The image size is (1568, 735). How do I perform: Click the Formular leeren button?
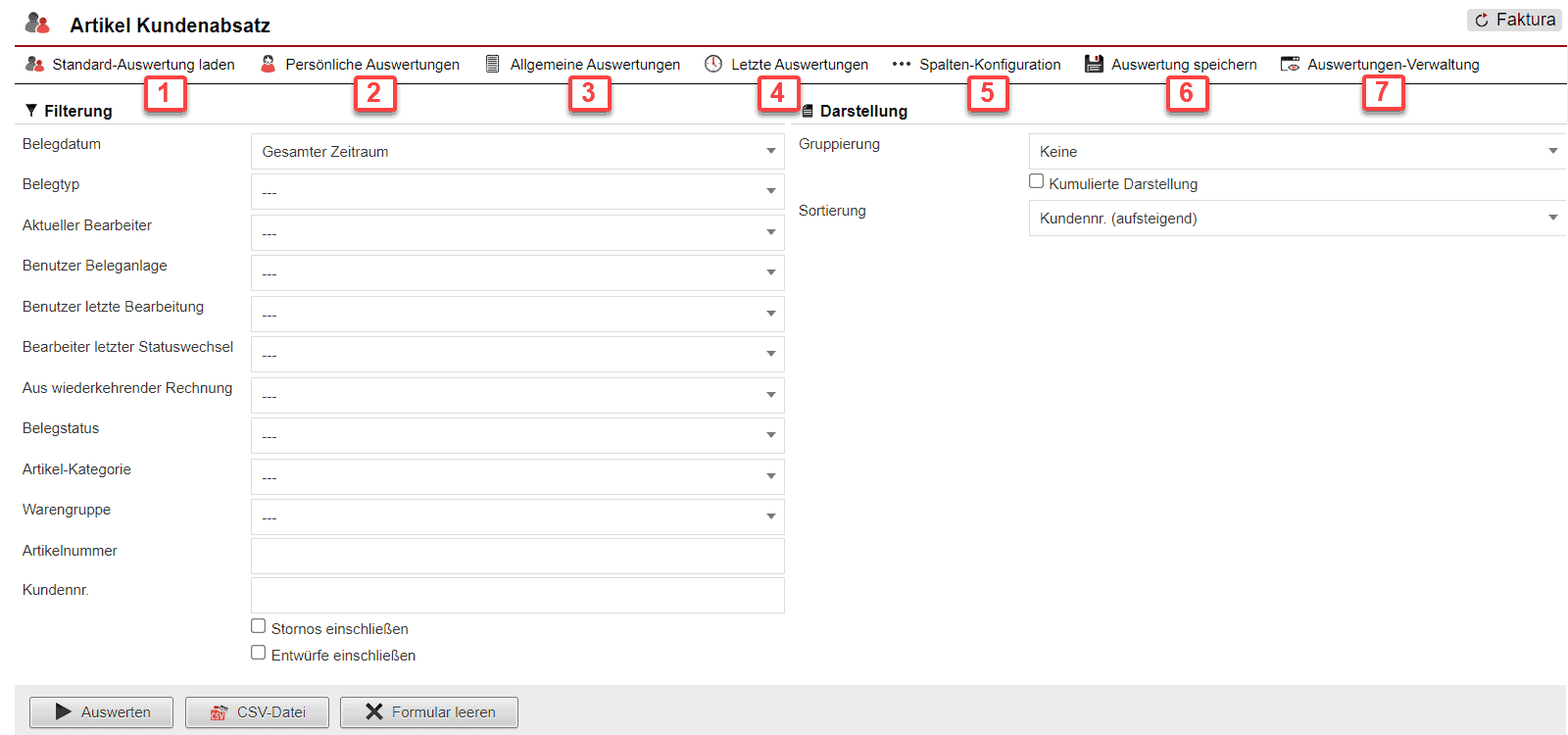pos(429,712)
